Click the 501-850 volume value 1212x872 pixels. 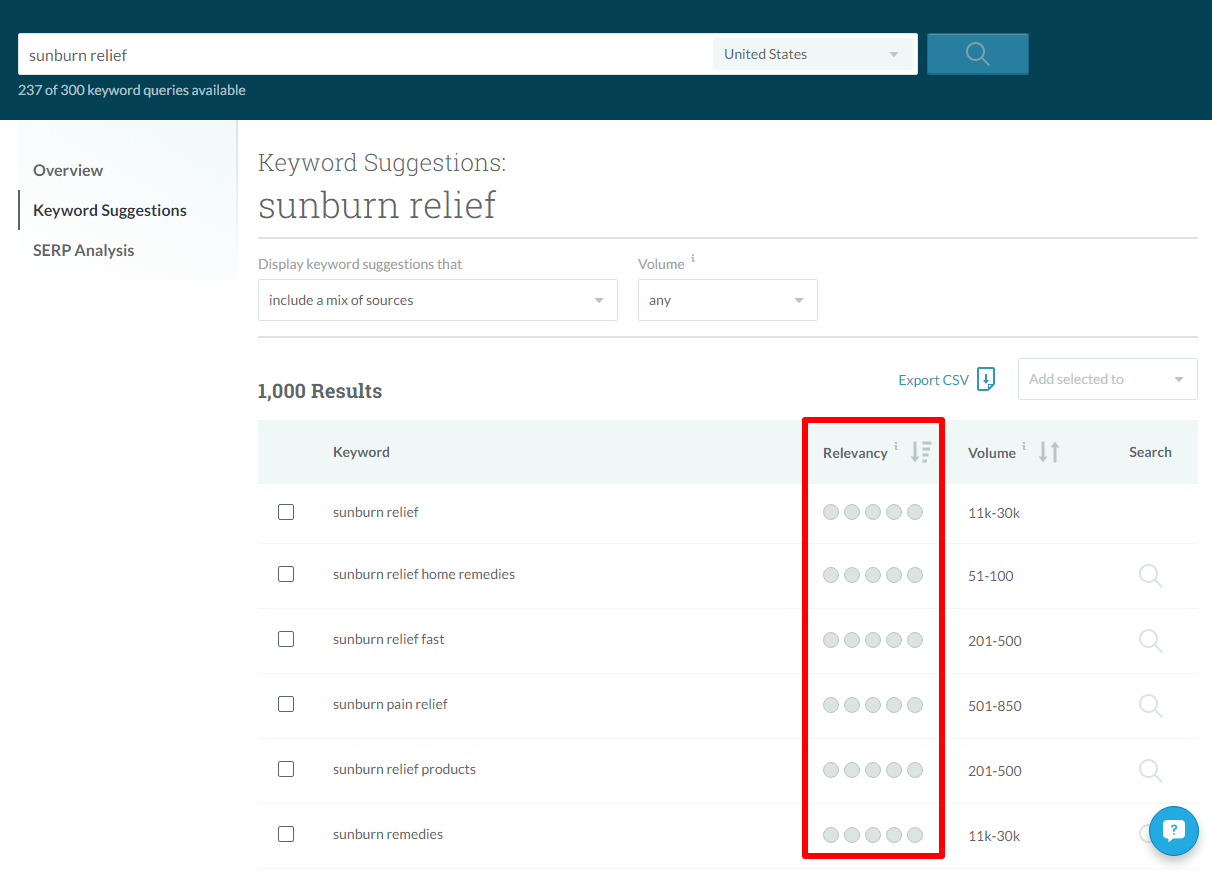[995, 706]
